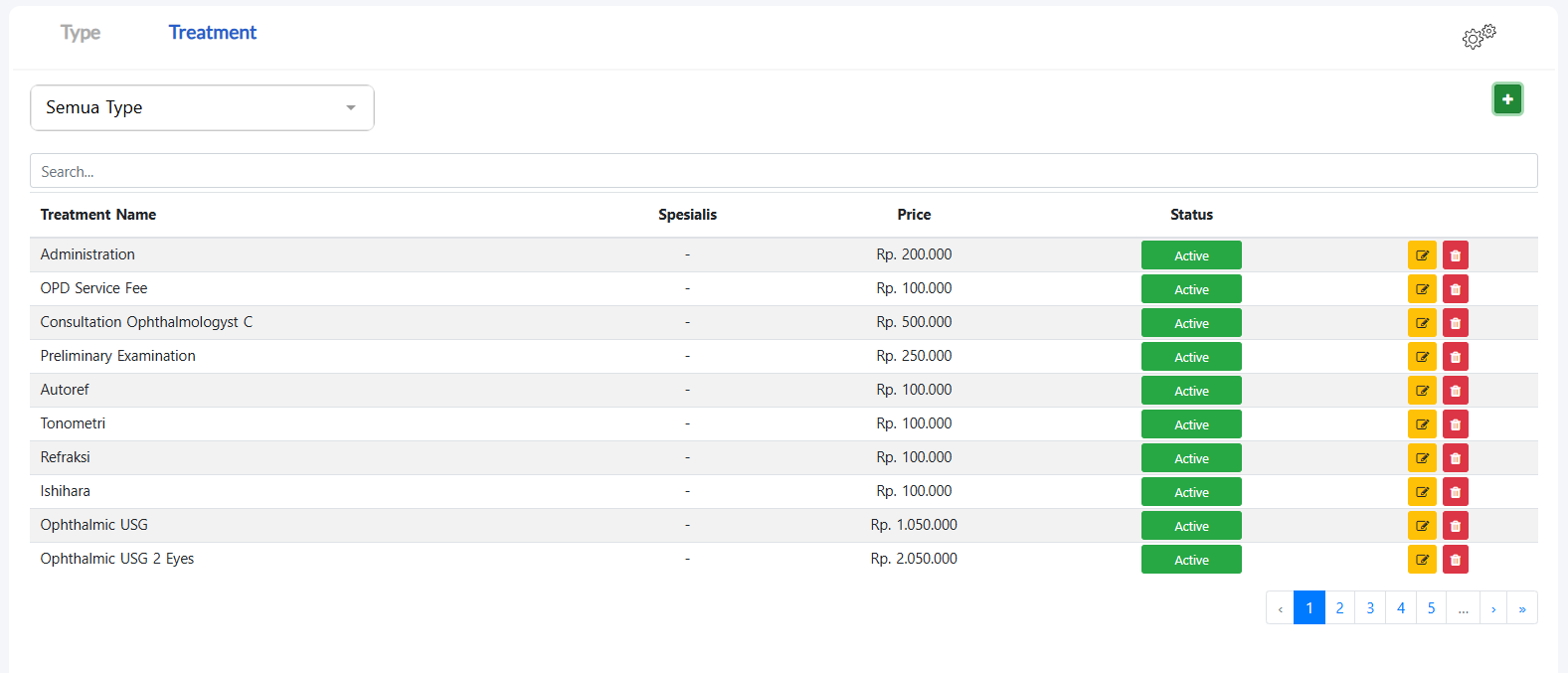Delete the Ishihara treatment row
The width and height of the screenshot is (1568, 673).
pos(1455,492)
